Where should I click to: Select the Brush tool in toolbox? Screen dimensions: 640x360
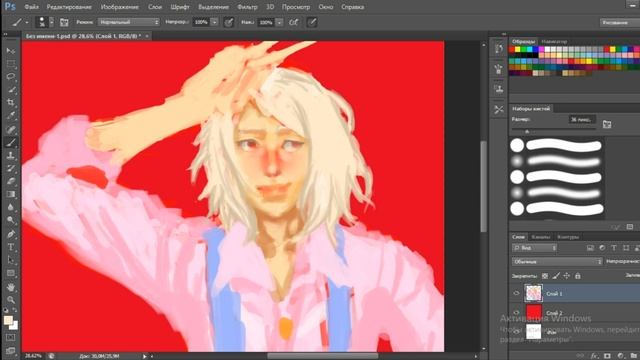click(11, 142)
